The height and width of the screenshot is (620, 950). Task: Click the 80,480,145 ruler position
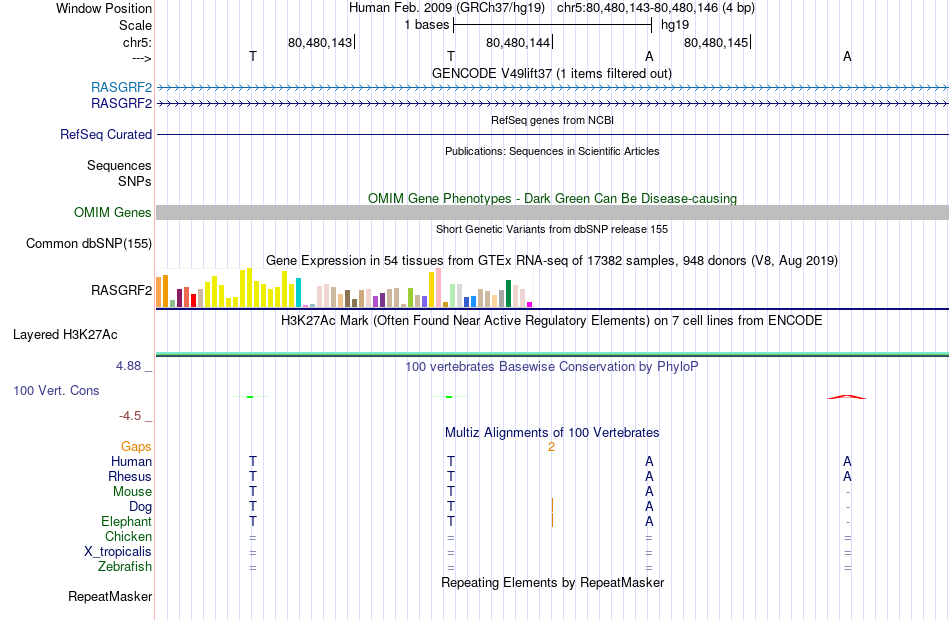(716, 42)
